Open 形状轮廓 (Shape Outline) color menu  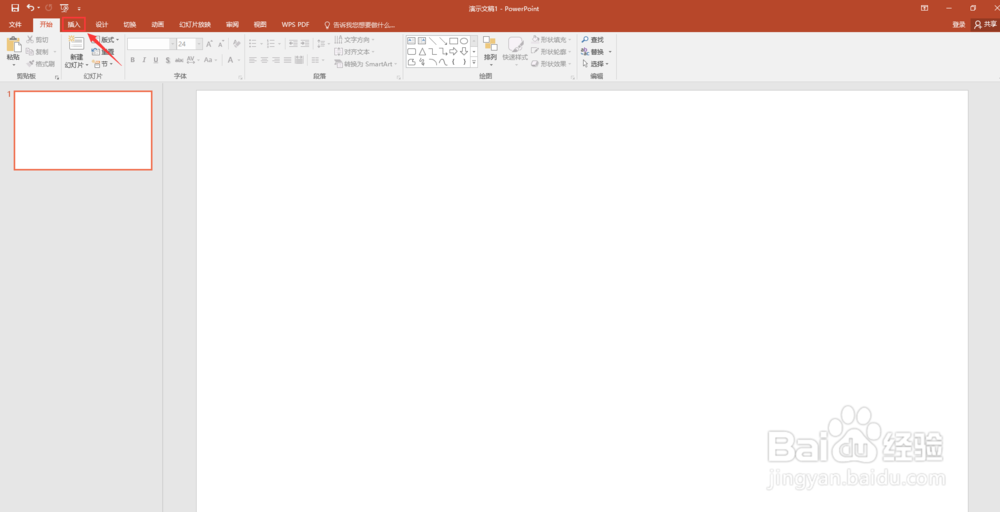pyautogui.click(x=551, y=52)
